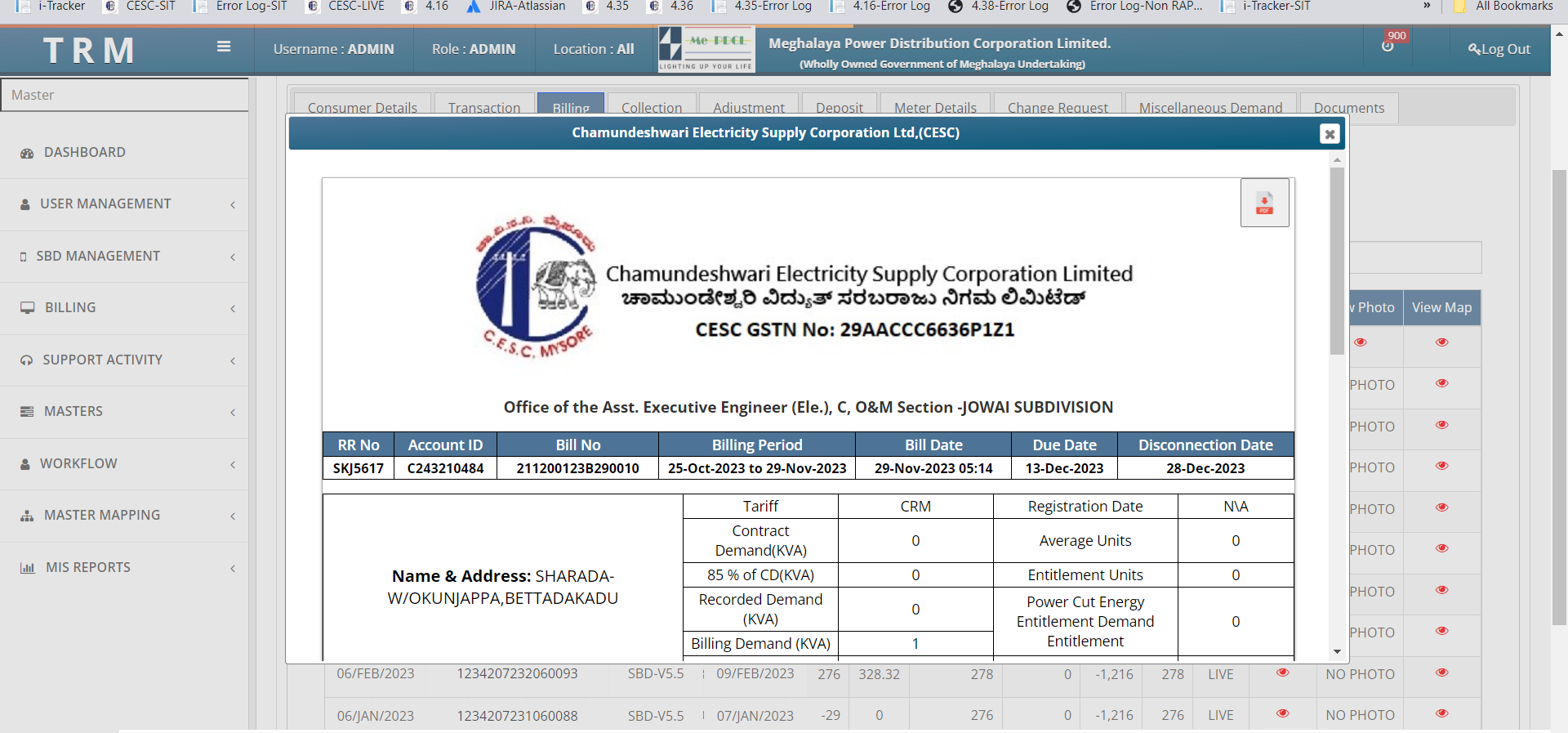Screen dimensions: 1568x733
Task: Click the second row View Map eye icon
Action: 1442,383
